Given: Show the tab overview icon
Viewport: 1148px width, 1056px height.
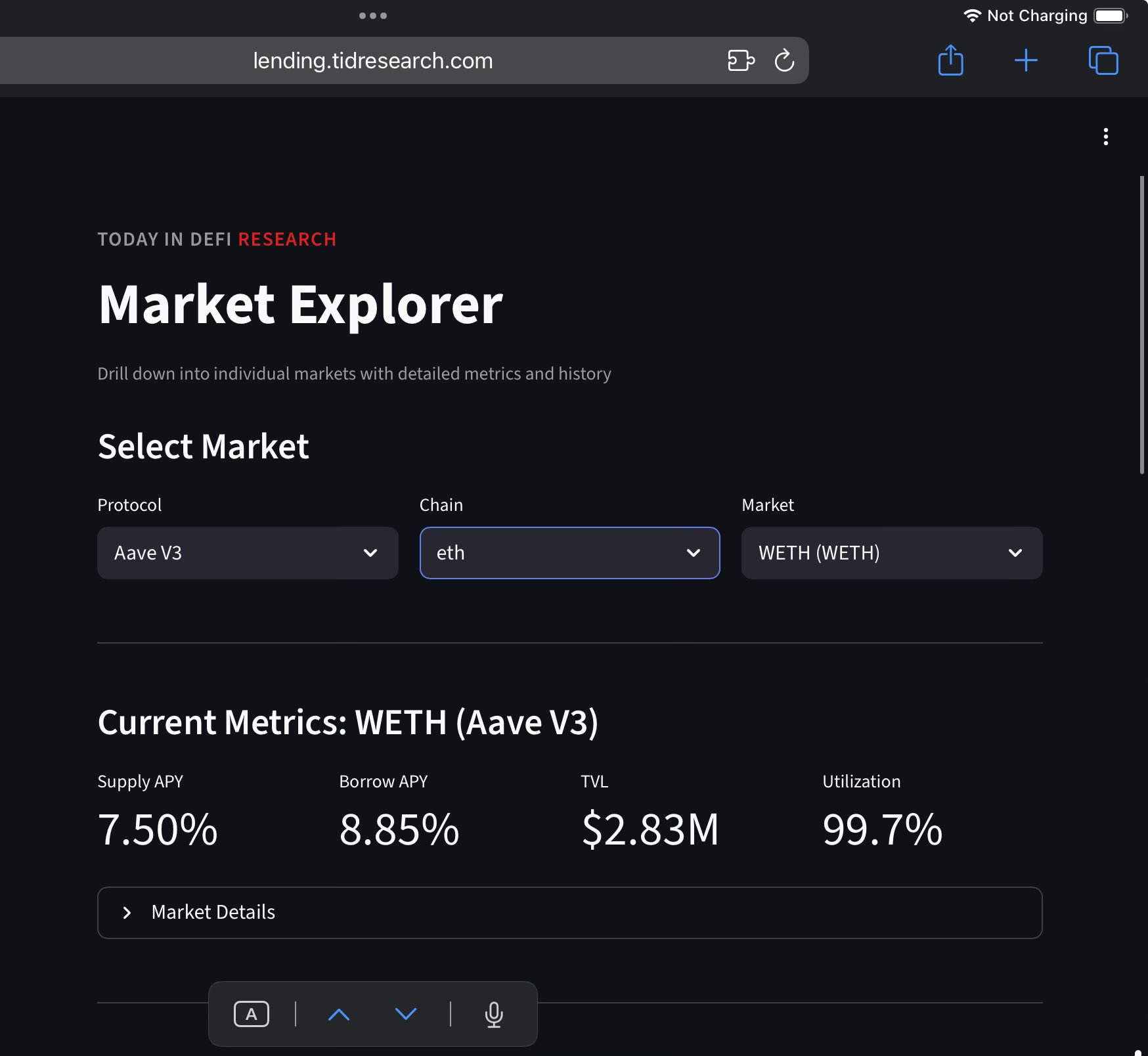Looking at the screenshot, I should 1103,60.
